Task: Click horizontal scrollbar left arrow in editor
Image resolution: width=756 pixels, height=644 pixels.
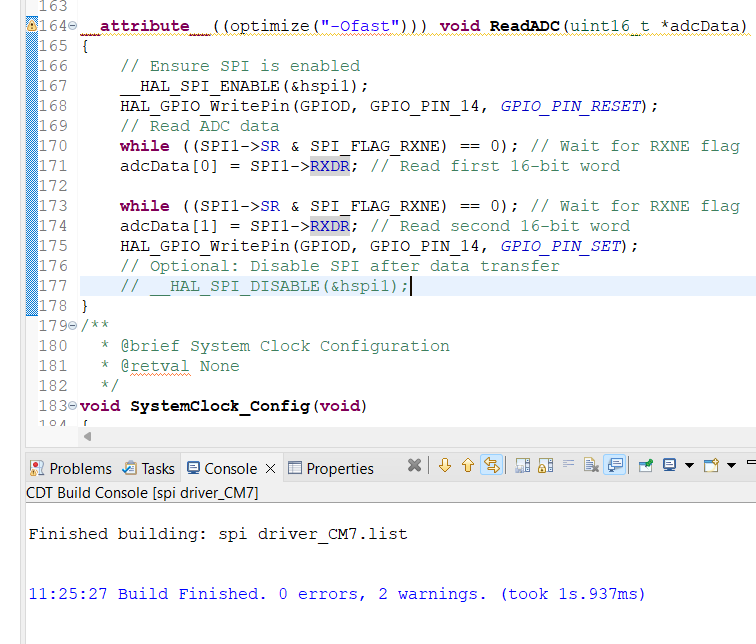Action: tap(87, 437)
